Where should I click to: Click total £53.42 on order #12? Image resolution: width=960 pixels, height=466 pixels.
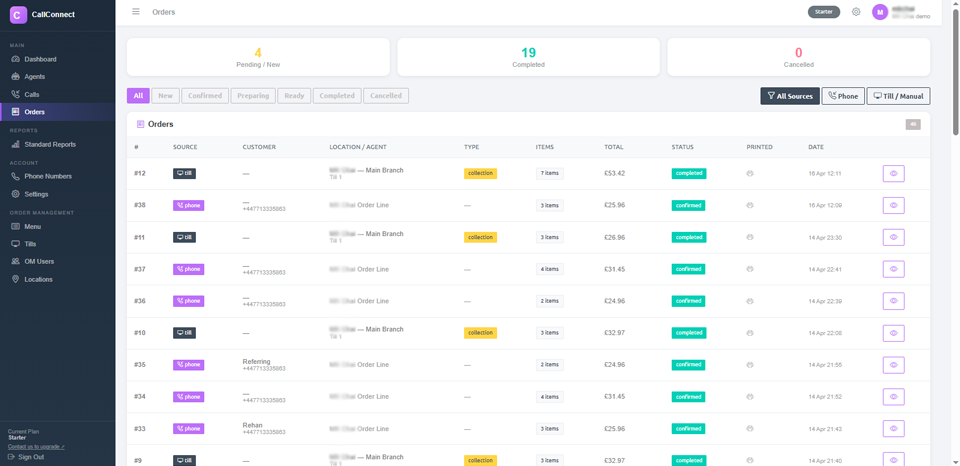tap(615, 173)
